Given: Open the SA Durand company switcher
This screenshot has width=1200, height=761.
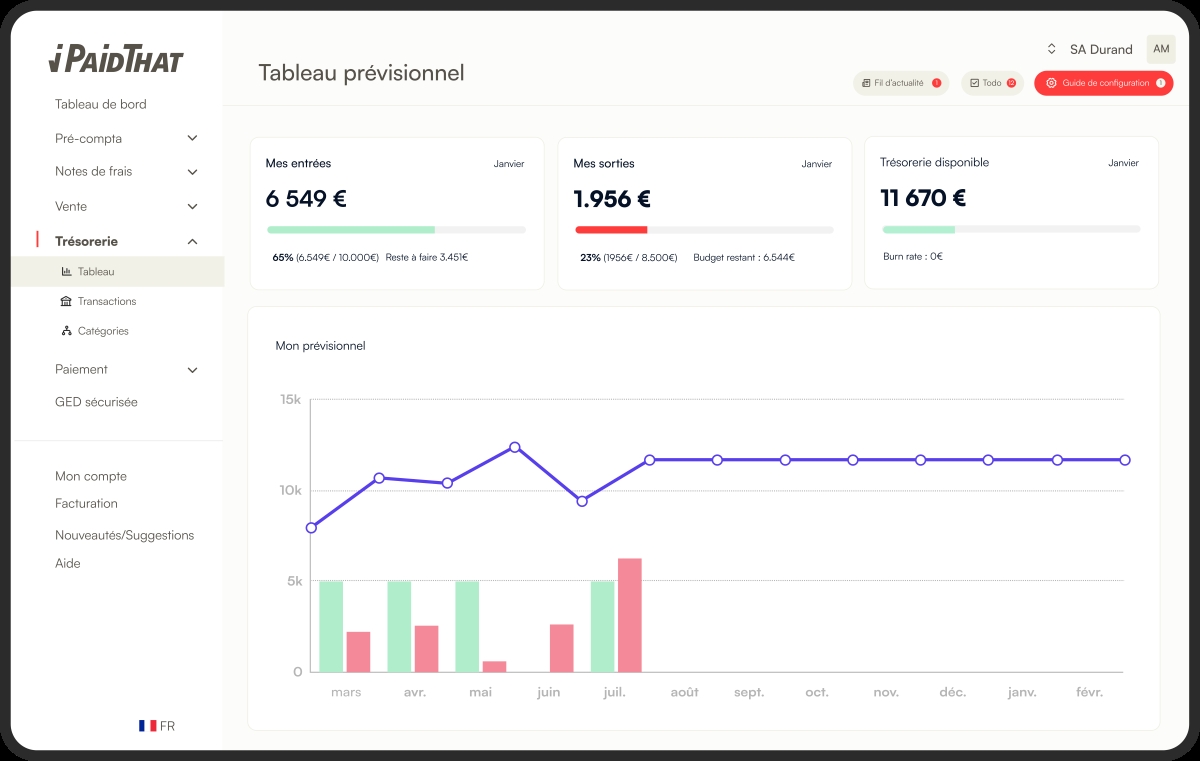Looking at the screenshot, I should pos(1090,49).
